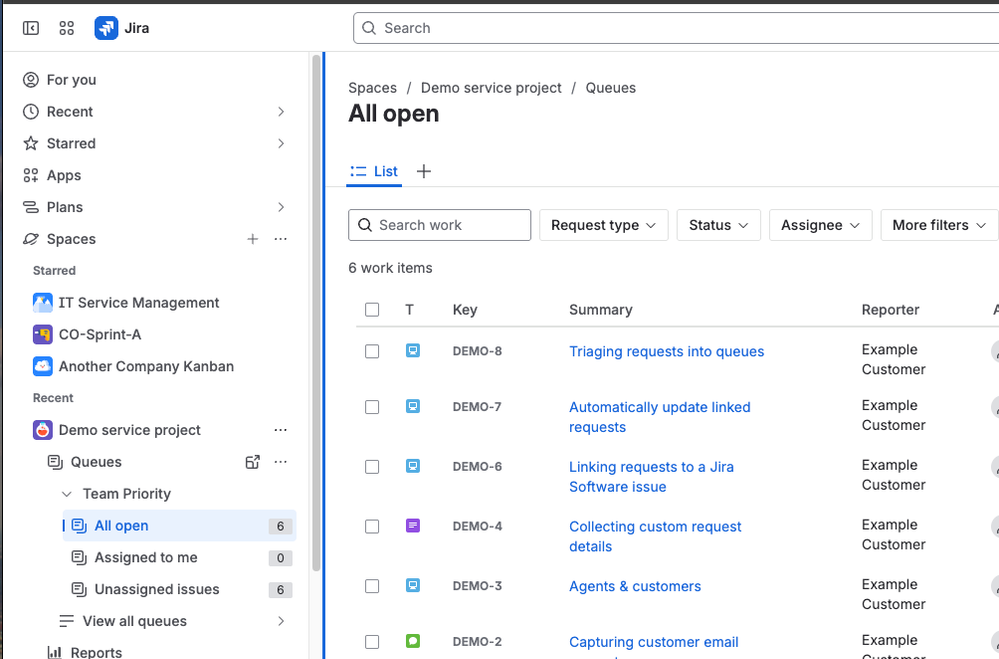Viewport: 999px width, 659px height.
Task: Open Automatically update linked requests issue
Action: point(659,417)
